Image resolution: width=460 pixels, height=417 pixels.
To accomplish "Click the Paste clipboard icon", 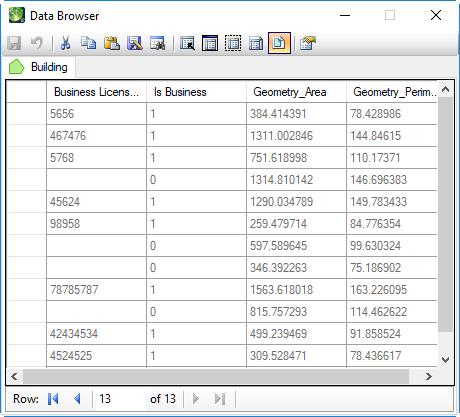I will (112, 43).
